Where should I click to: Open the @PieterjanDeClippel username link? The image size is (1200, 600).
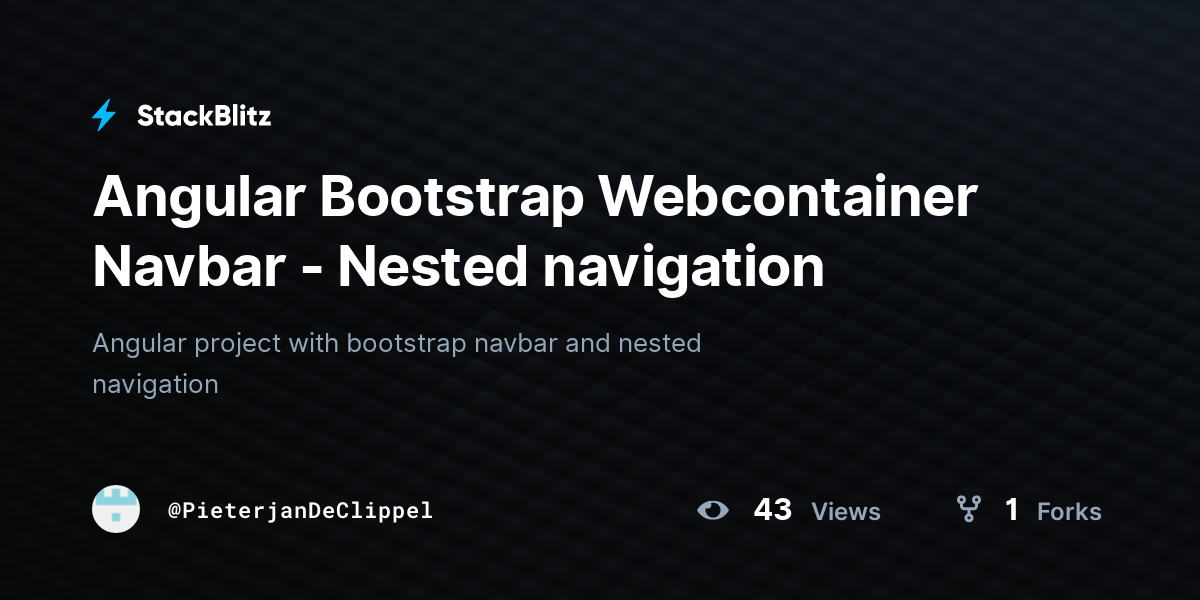coord(300,510)
